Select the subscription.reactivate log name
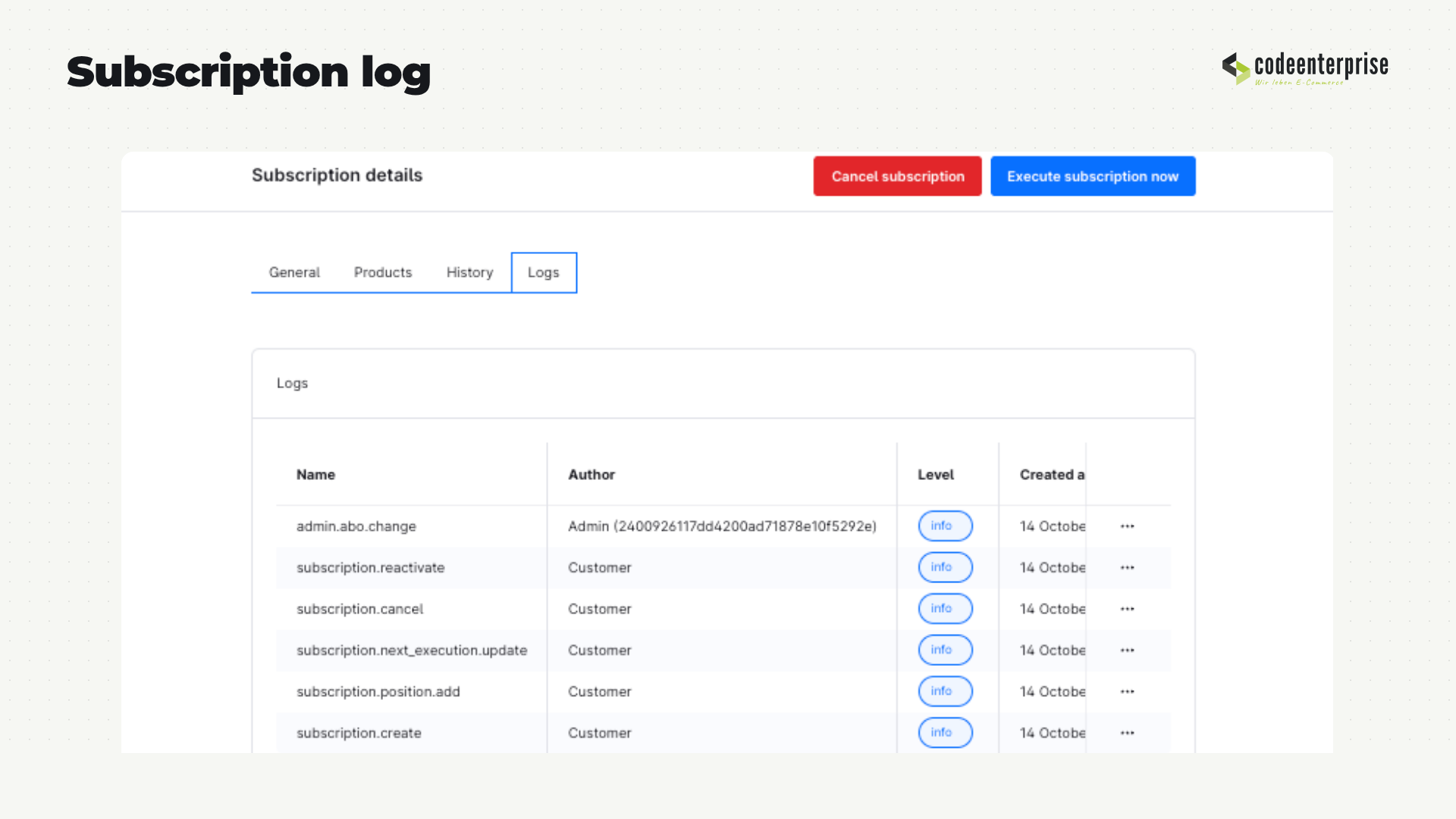Viewport: 1456px width, 819px height. [370, 568]
